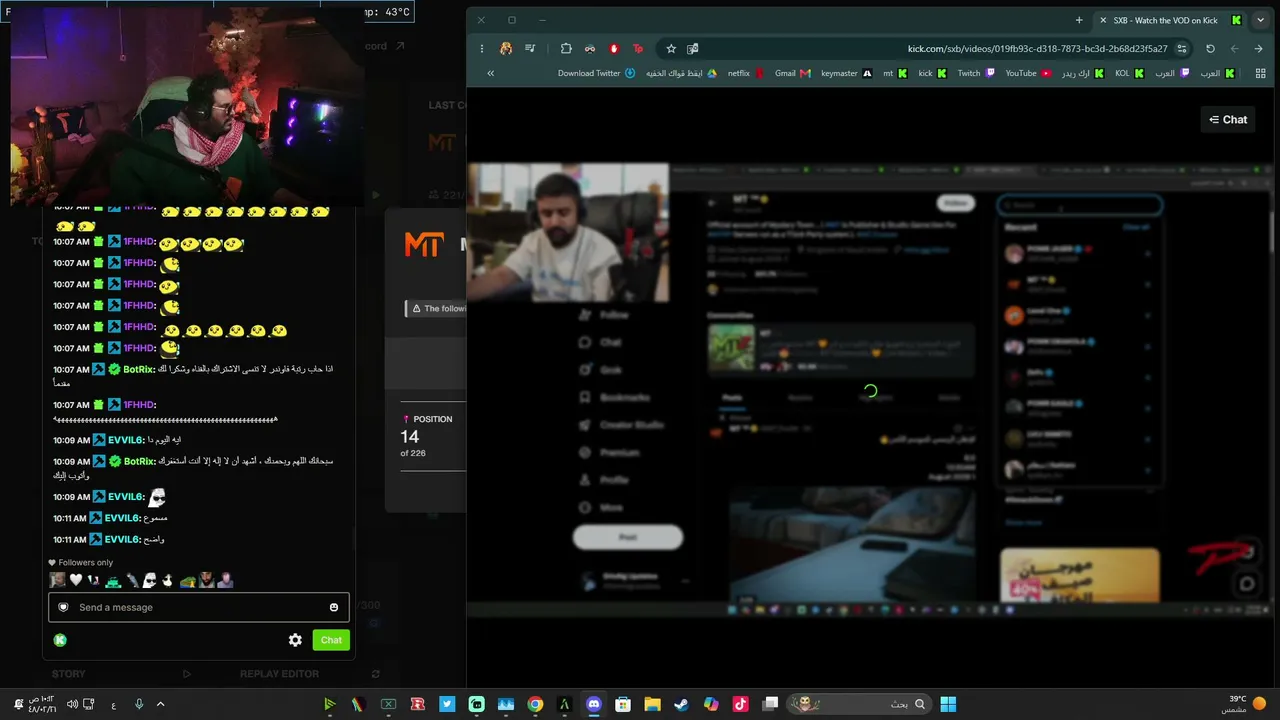Image resolution: width=1280 pixels, height=720 pixels.
Task: Open the keymaster bookmark
Action: (846, 73)
